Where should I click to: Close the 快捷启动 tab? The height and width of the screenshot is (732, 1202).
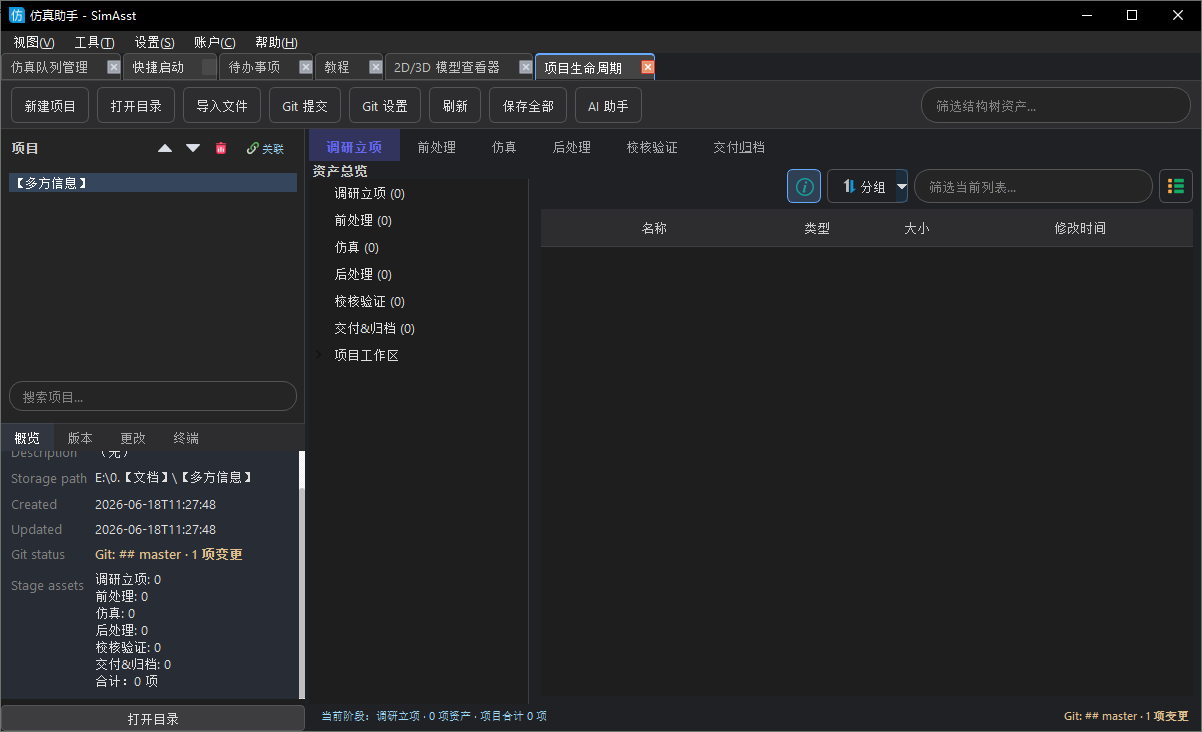tap(208, 67)
